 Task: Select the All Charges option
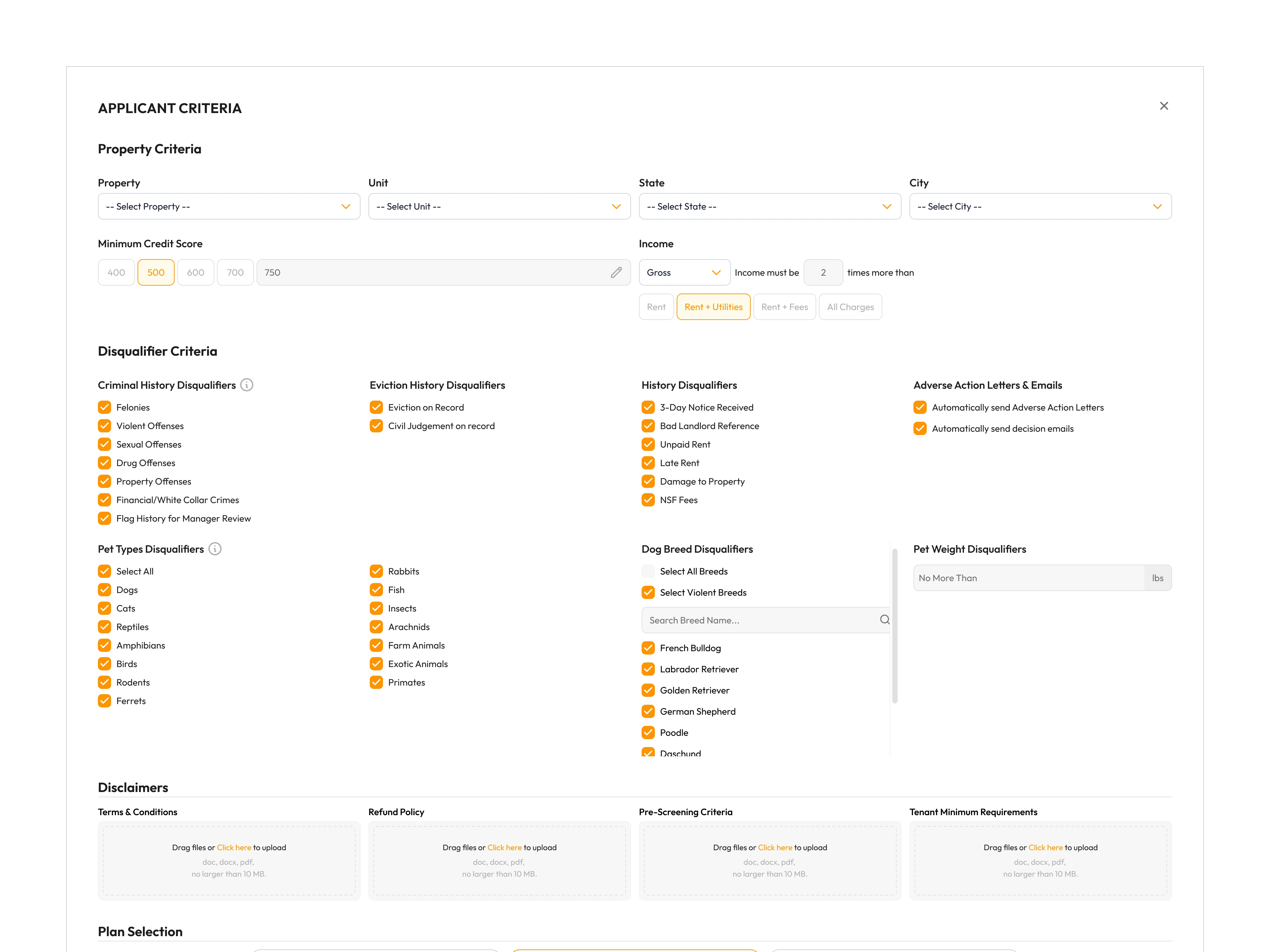850,307
